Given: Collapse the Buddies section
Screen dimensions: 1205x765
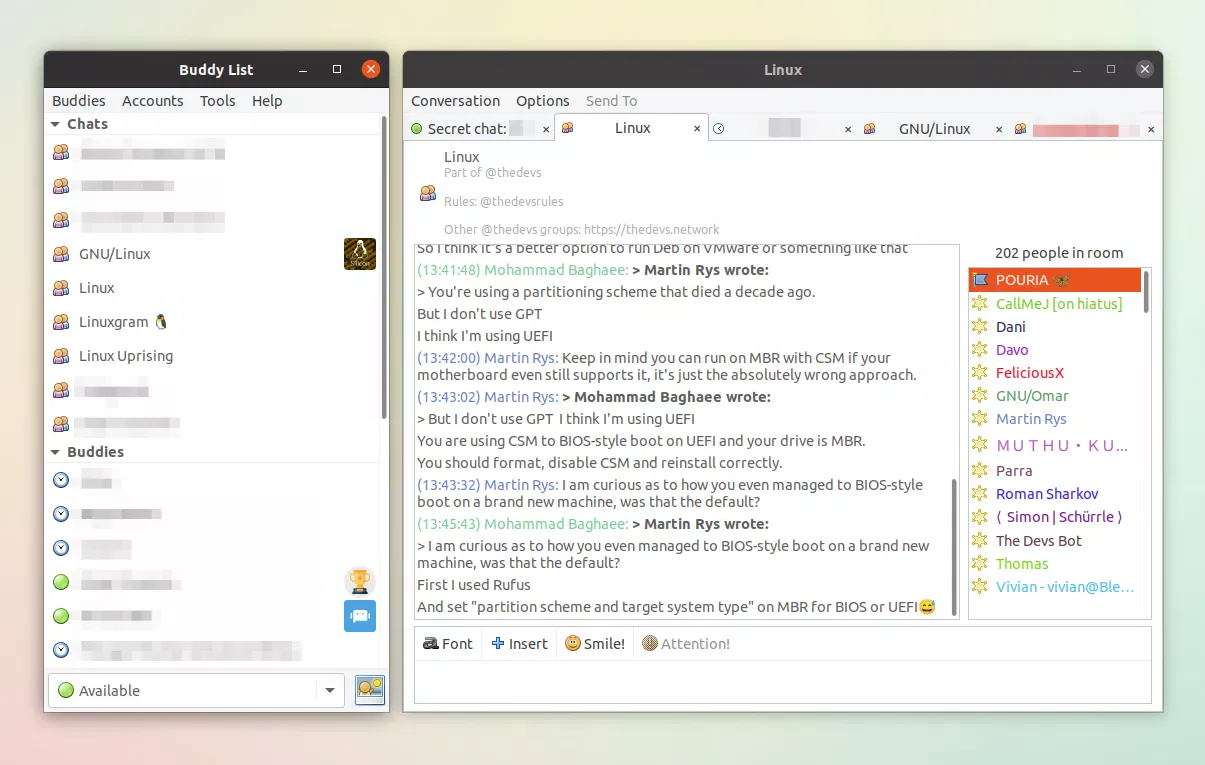Looking at the screenshot, I should (57, 451).
